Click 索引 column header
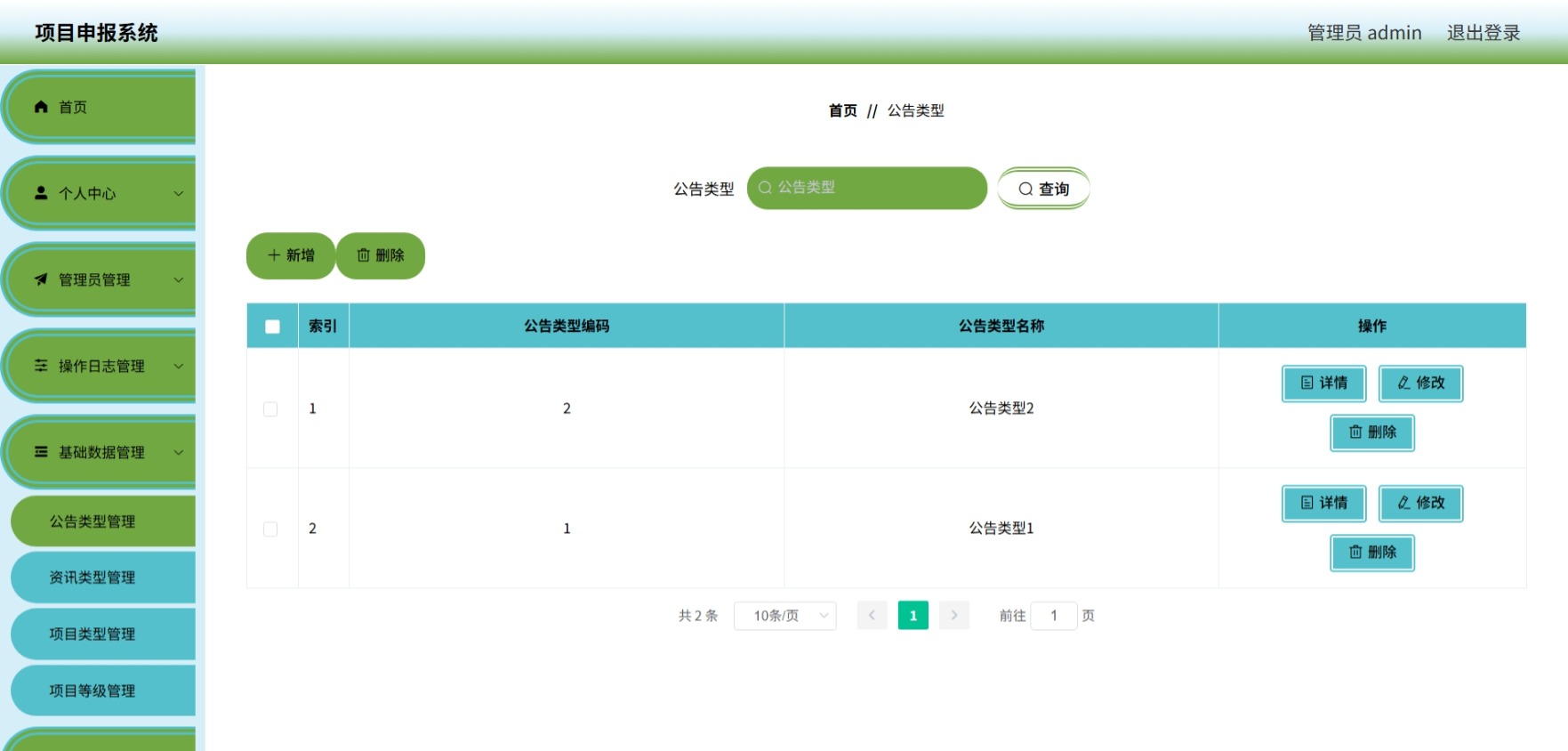This screenshot has height=751, width=1568. point(323,326)
